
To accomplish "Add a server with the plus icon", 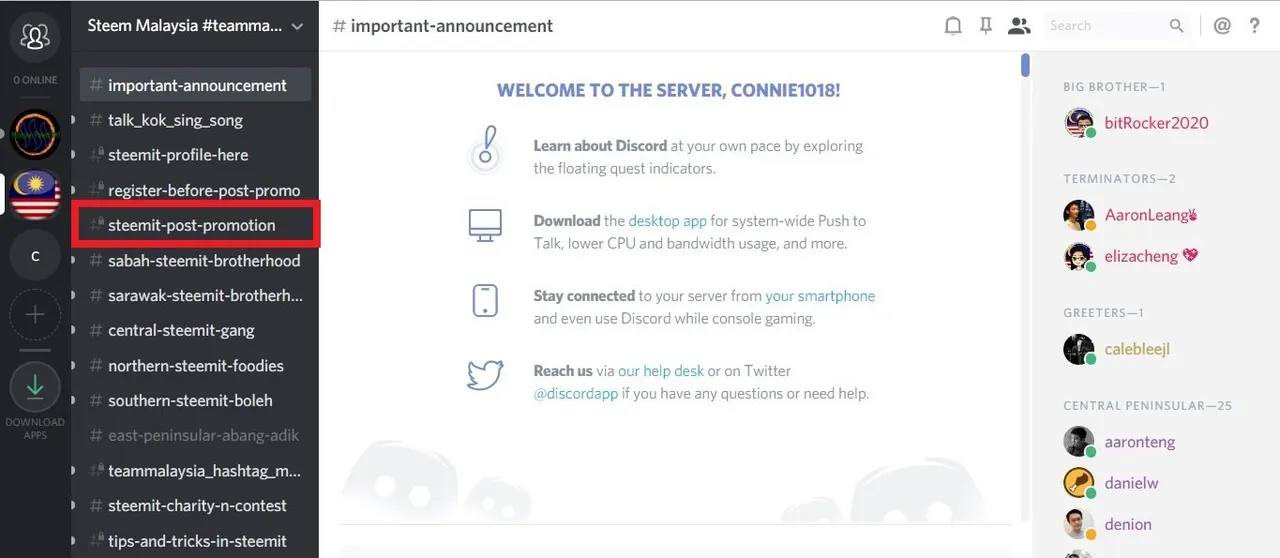I will point(35,315).
